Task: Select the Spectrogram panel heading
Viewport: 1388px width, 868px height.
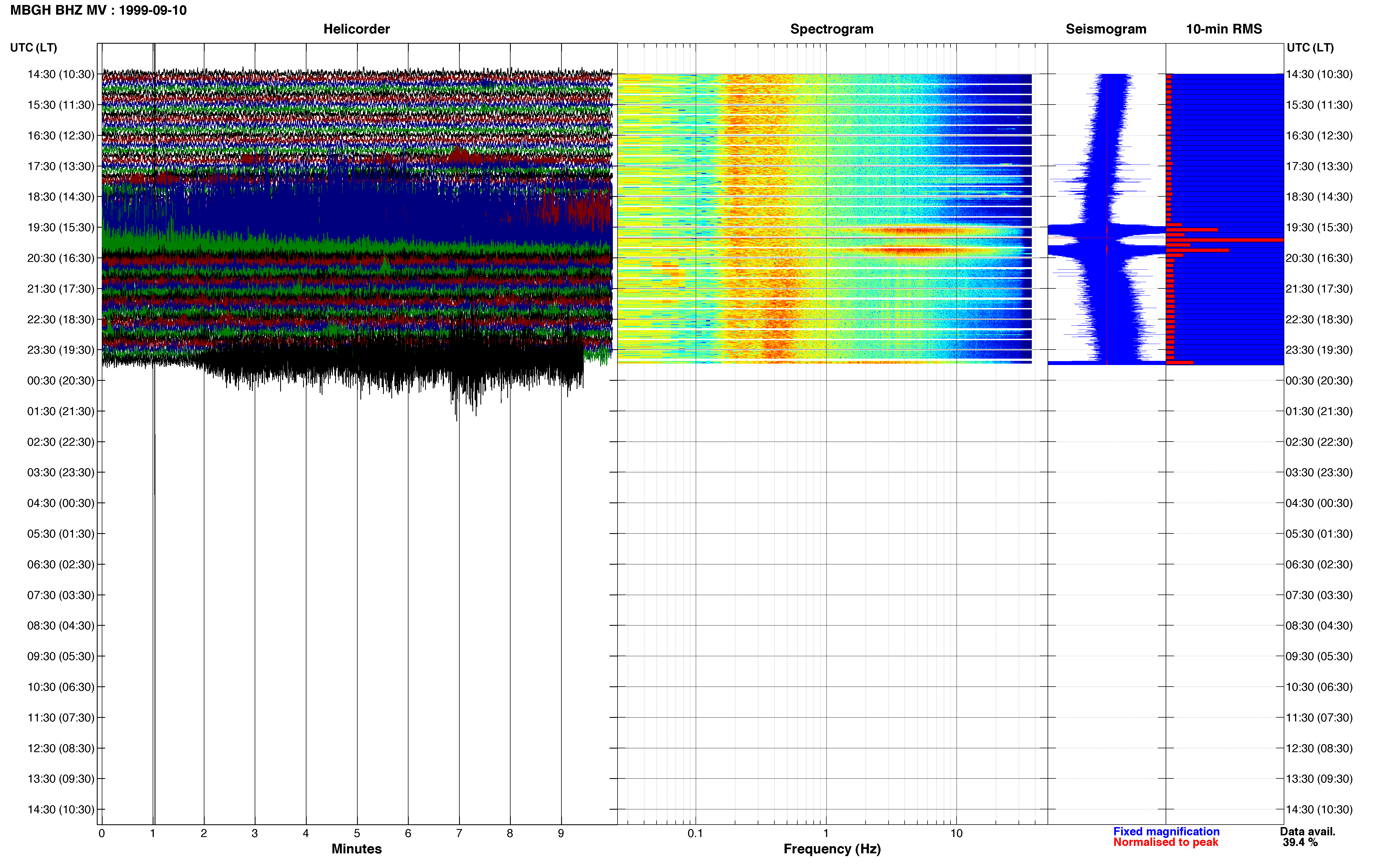Action: [x=832, y=29]
